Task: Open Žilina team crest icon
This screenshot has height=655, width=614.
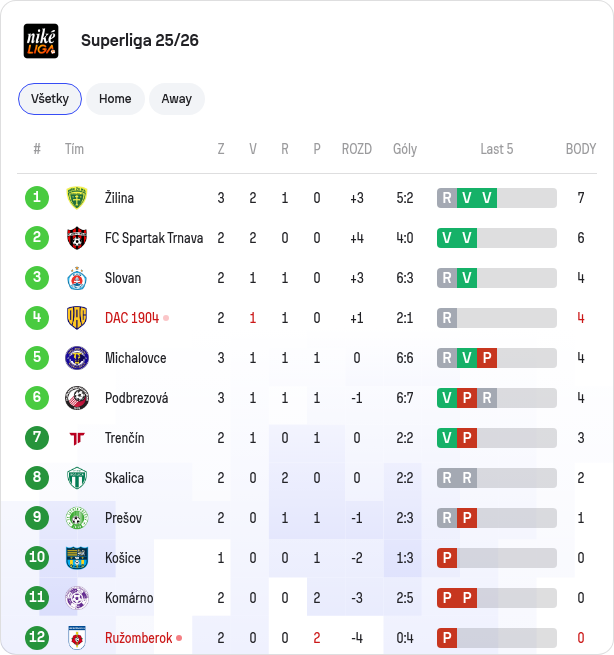Action: click(x=77, y=198)
